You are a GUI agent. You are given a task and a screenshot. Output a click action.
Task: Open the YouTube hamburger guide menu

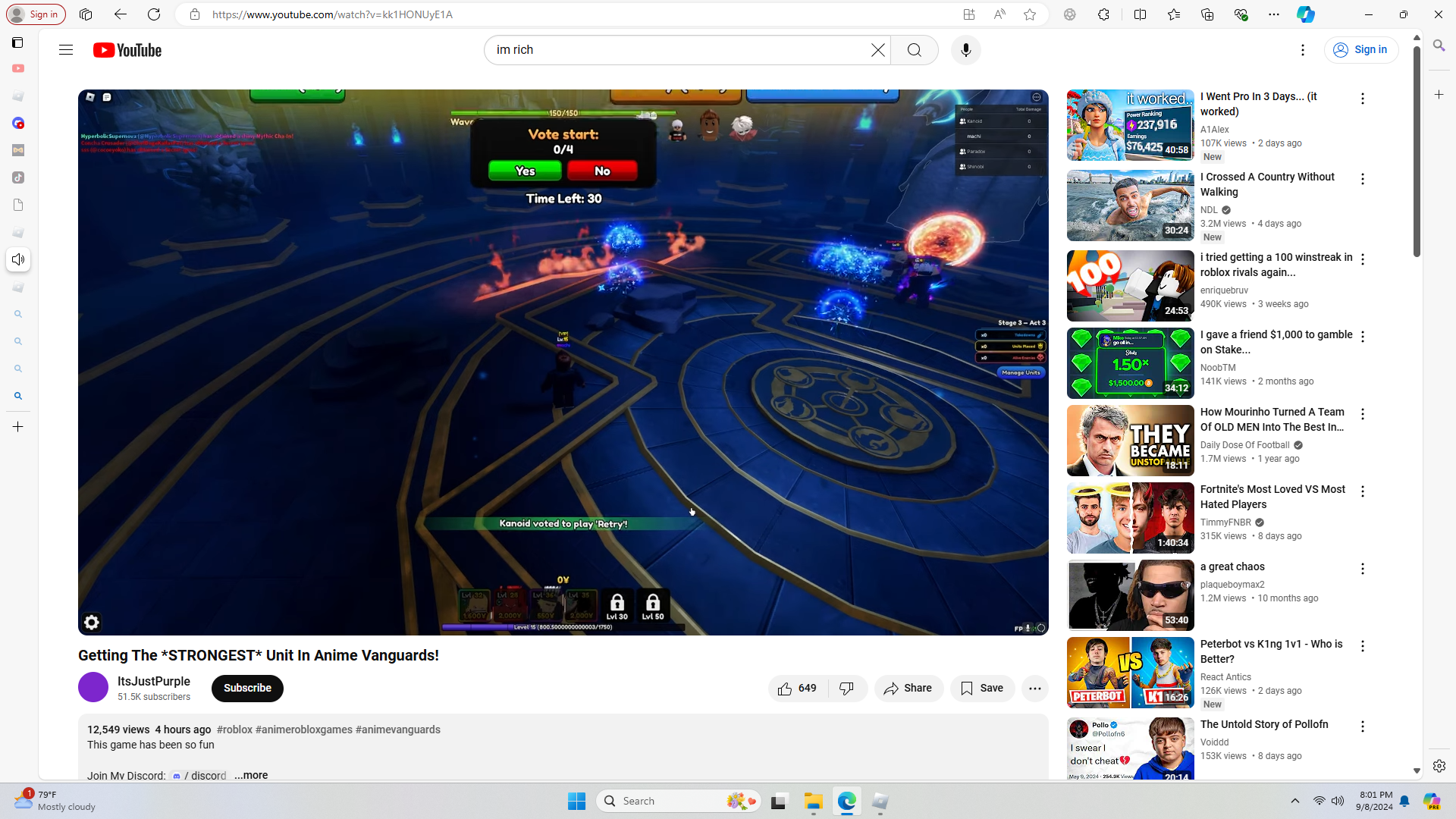(x=66, y=50)
